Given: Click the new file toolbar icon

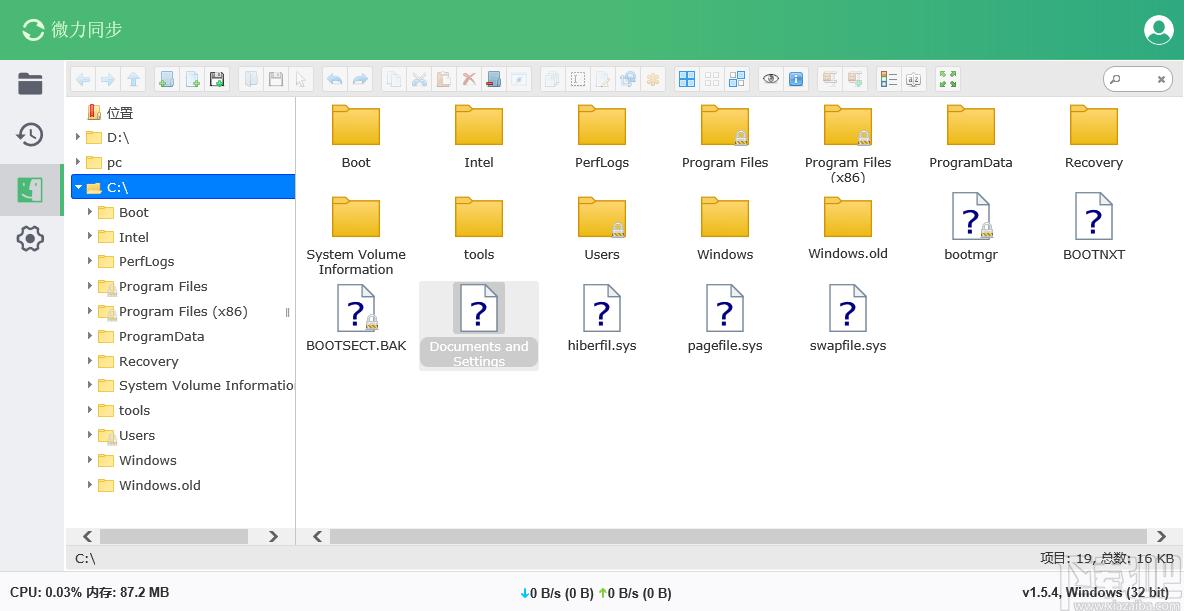Looking at the screenshot, I should click(193, 79).
